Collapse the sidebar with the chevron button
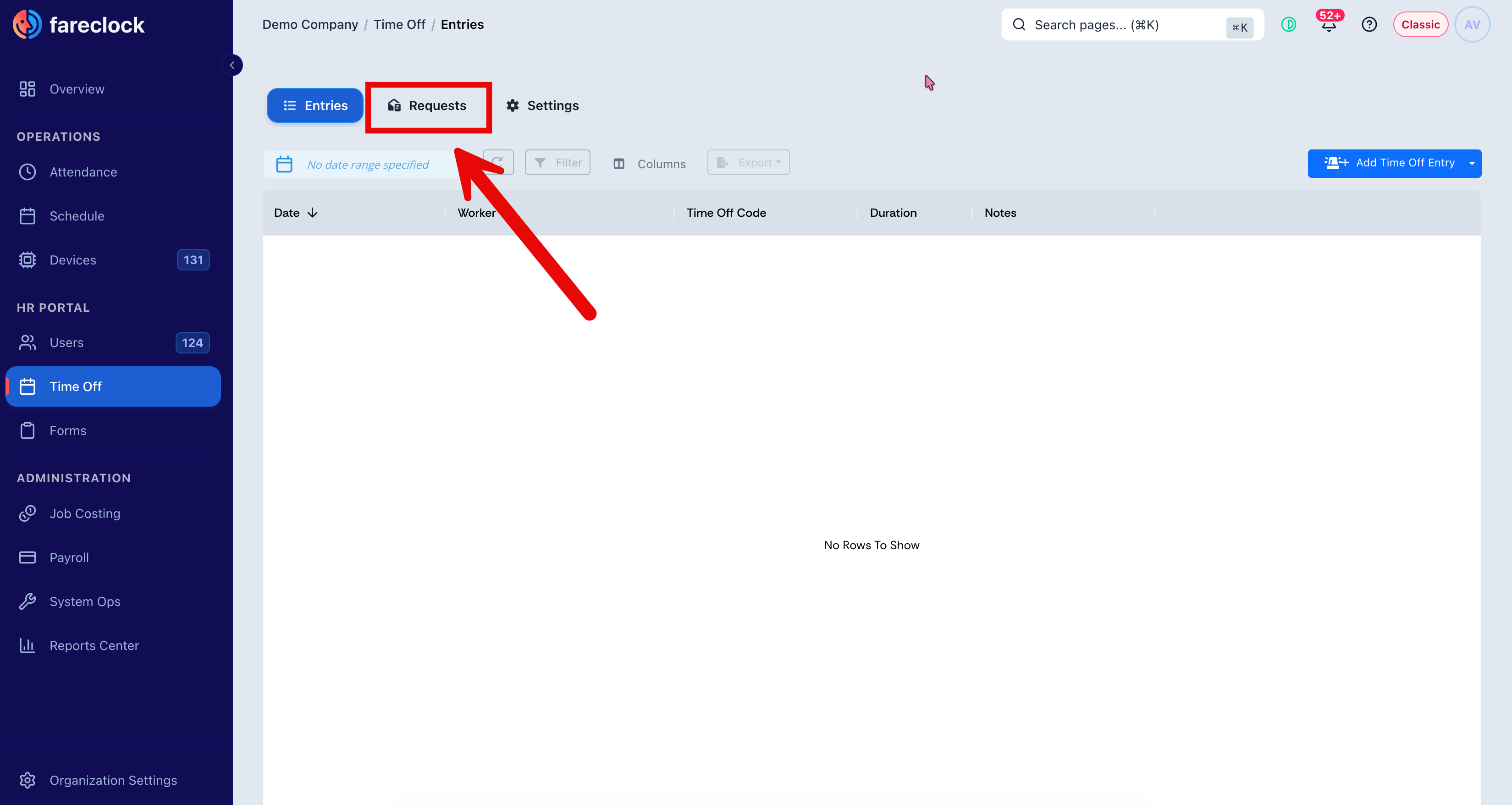This screenshot has height=805, width=1512. [x=232, y=65]
